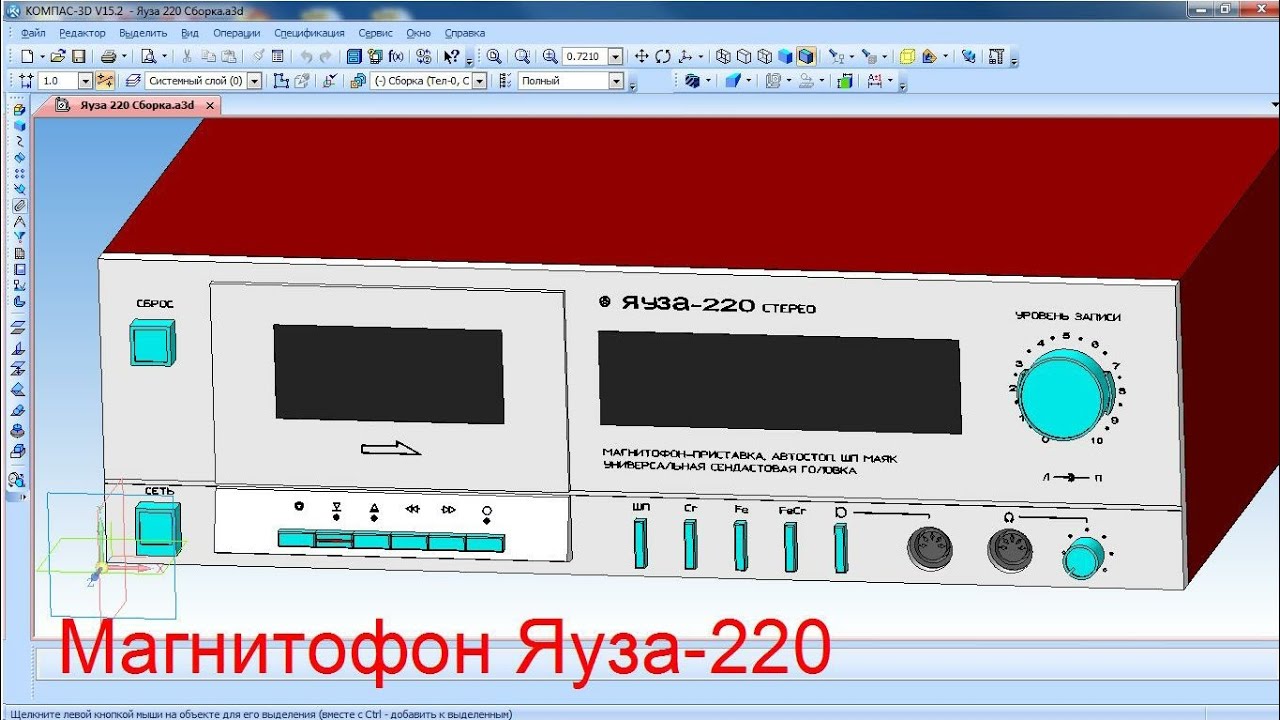Expand the print dropdown arrow
The height and width of the screenshot is (720, 1280).
124,57
